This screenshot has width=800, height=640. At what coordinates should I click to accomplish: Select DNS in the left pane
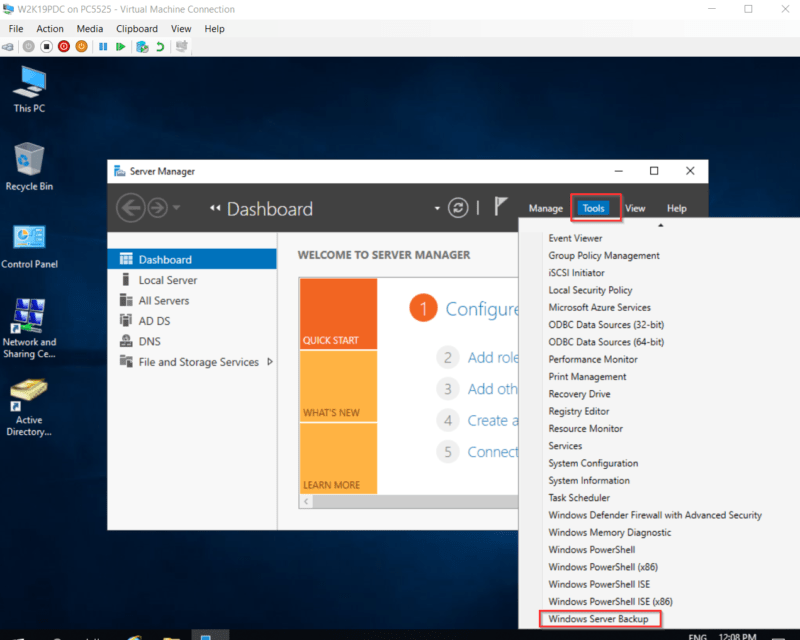coord(192,341)
